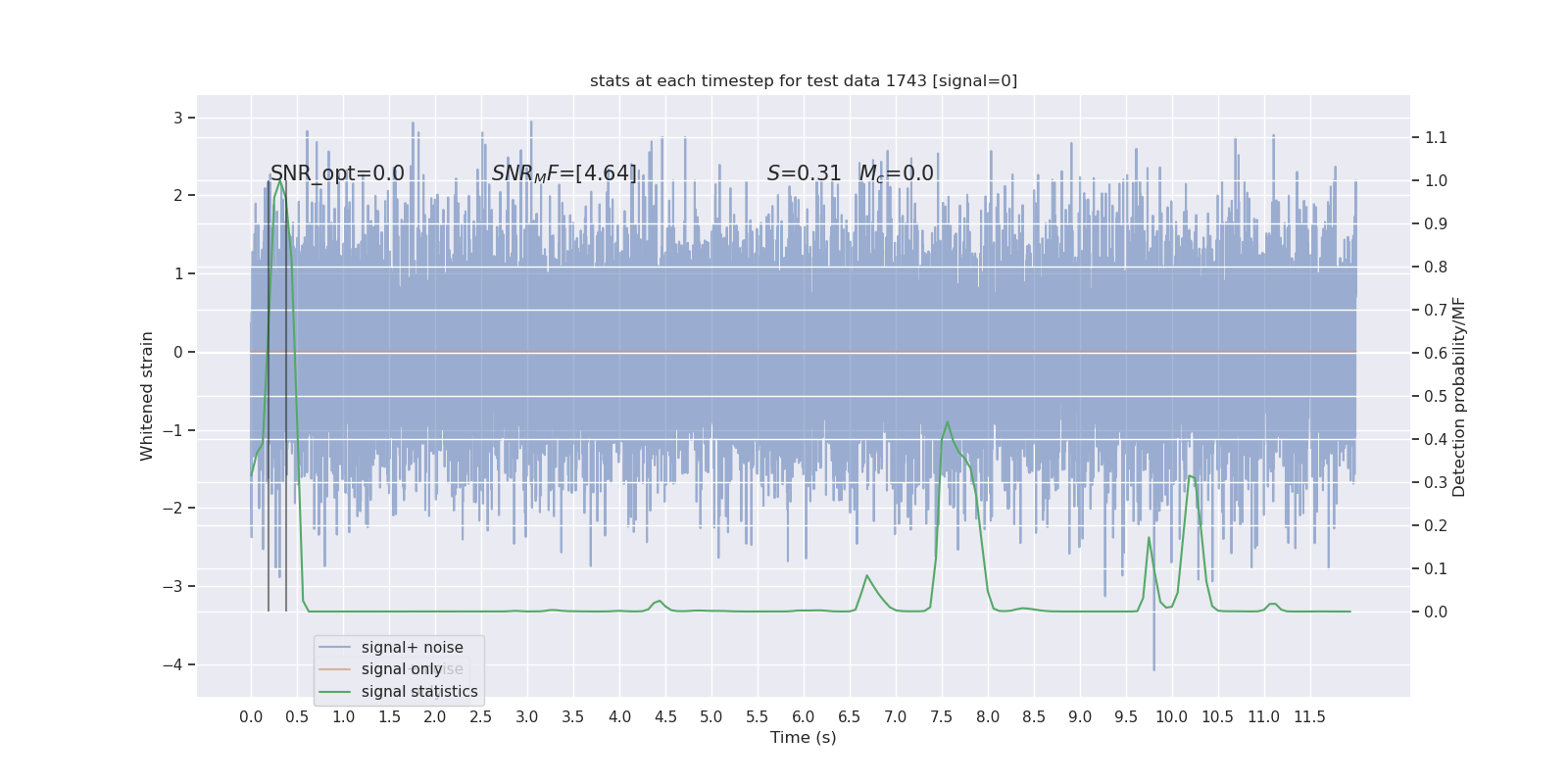Click the 0.9 tick on the probability axis

[1436, 224]
